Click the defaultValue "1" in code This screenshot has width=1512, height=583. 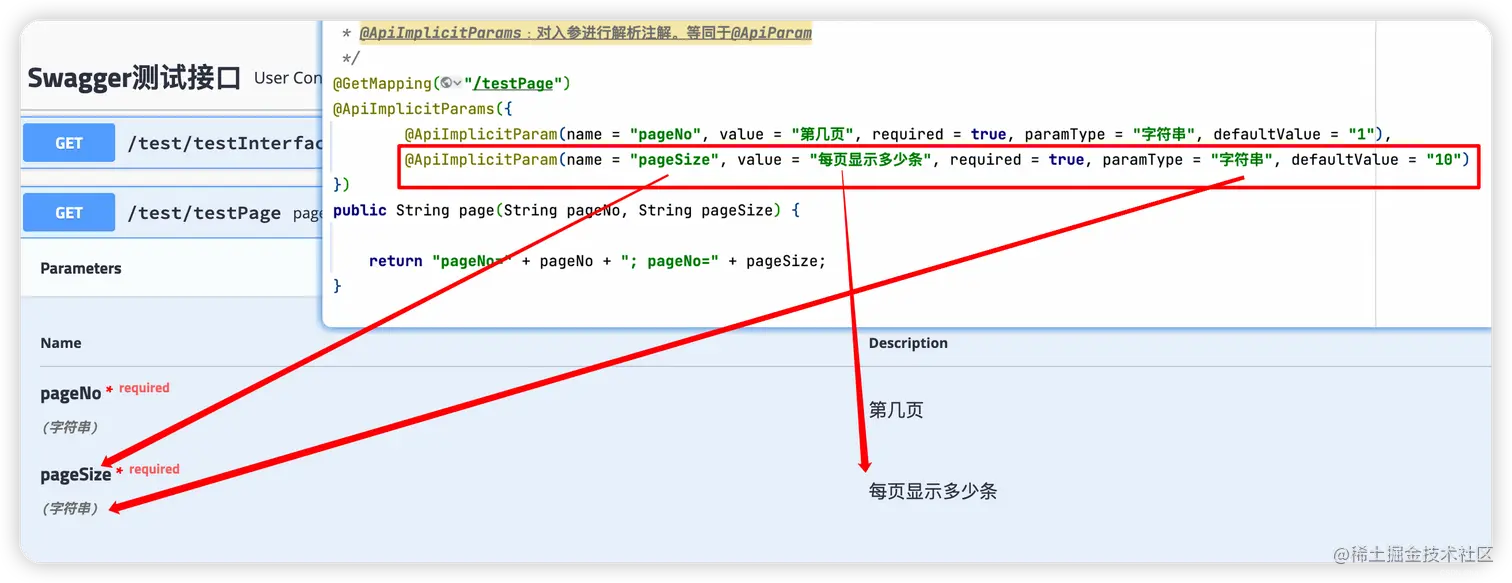pos(1362,134)
